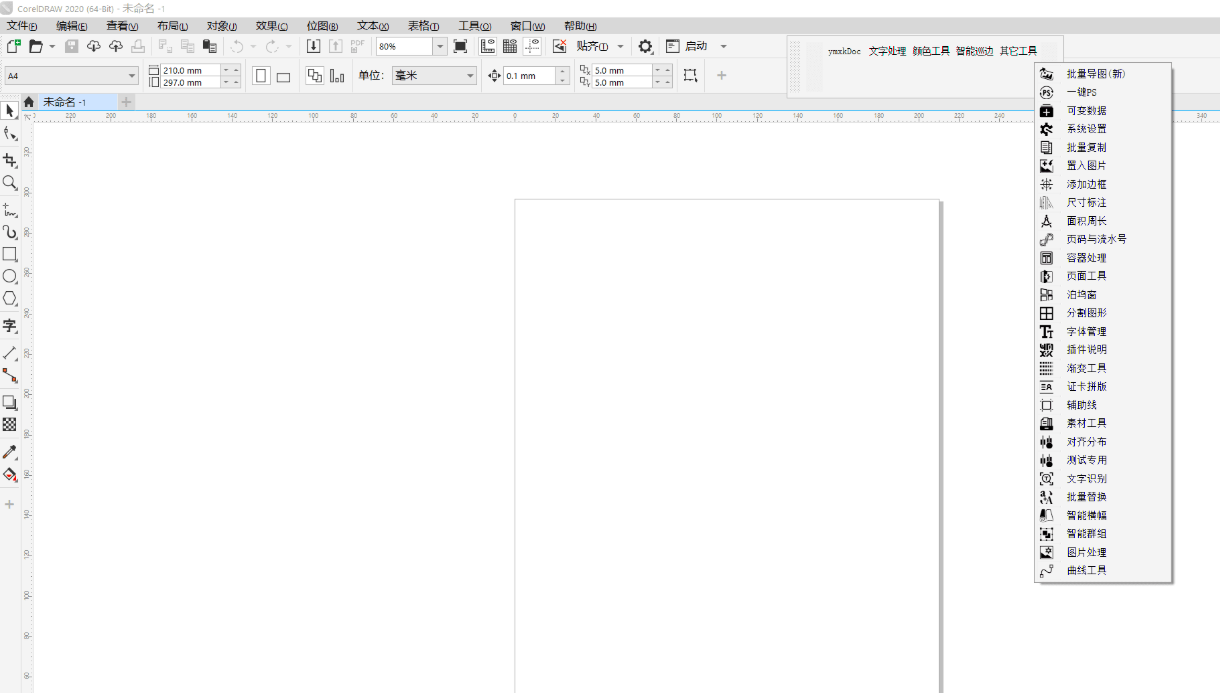Open the Options gear icon
The image size is (1220, 693).
[x=646, y=46]
